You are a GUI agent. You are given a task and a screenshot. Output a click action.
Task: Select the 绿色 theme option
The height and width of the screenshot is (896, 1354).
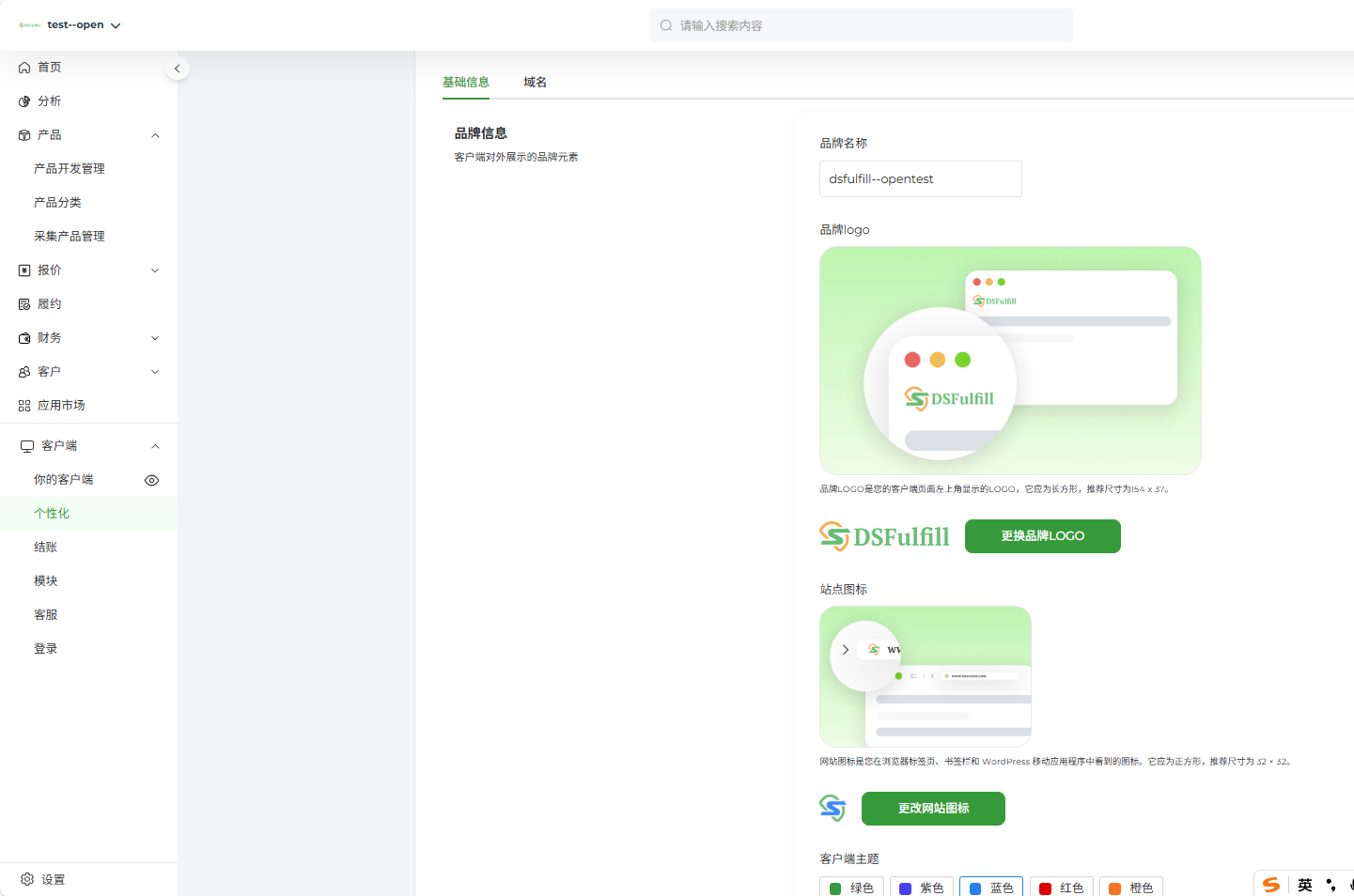[x=851, y=887]
